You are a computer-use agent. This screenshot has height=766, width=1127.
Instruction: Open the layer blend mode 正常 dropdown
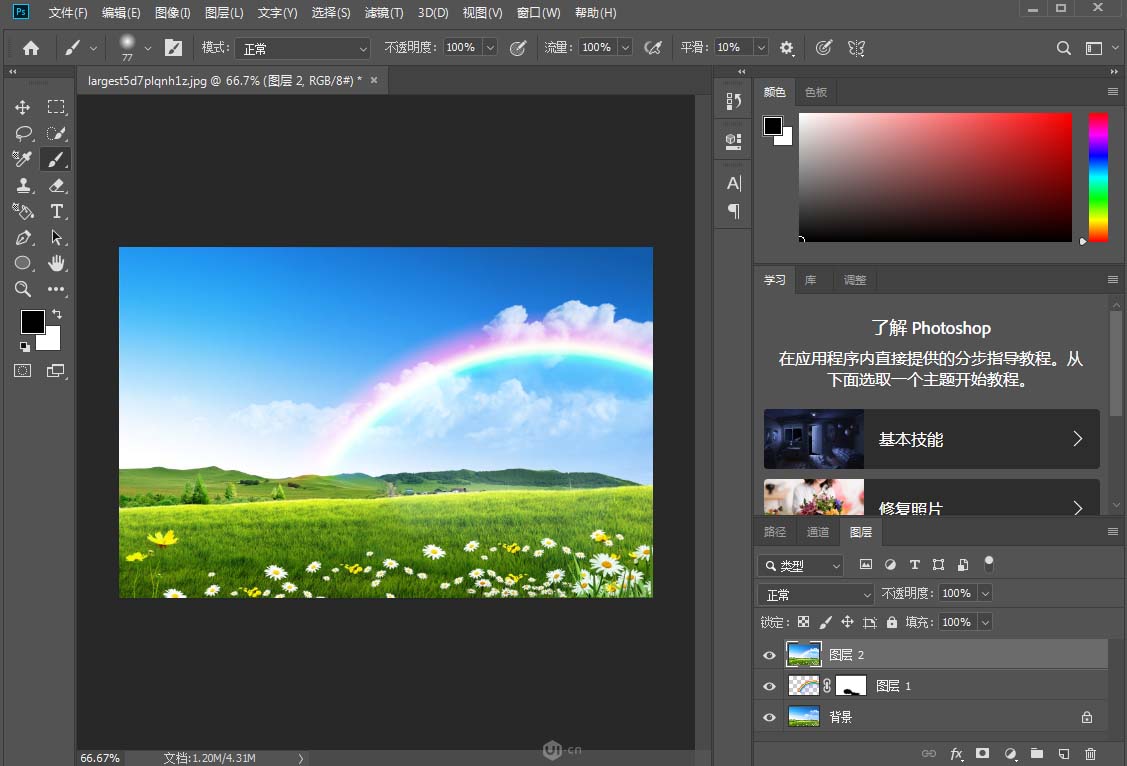816,594
